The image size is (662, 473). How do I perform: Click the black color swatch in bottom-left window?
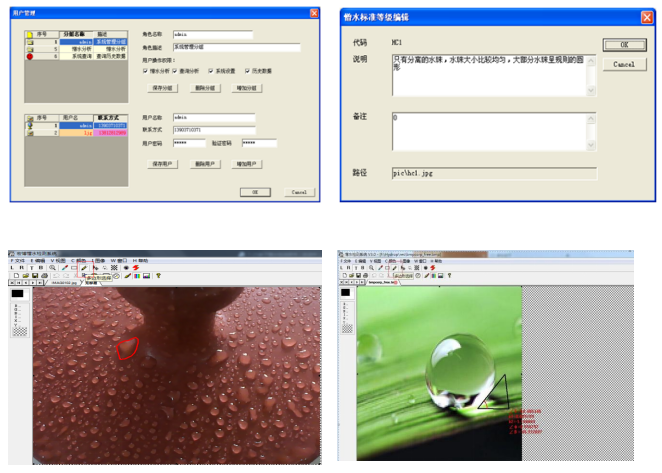pyautogui.click(x=17, y=294)
